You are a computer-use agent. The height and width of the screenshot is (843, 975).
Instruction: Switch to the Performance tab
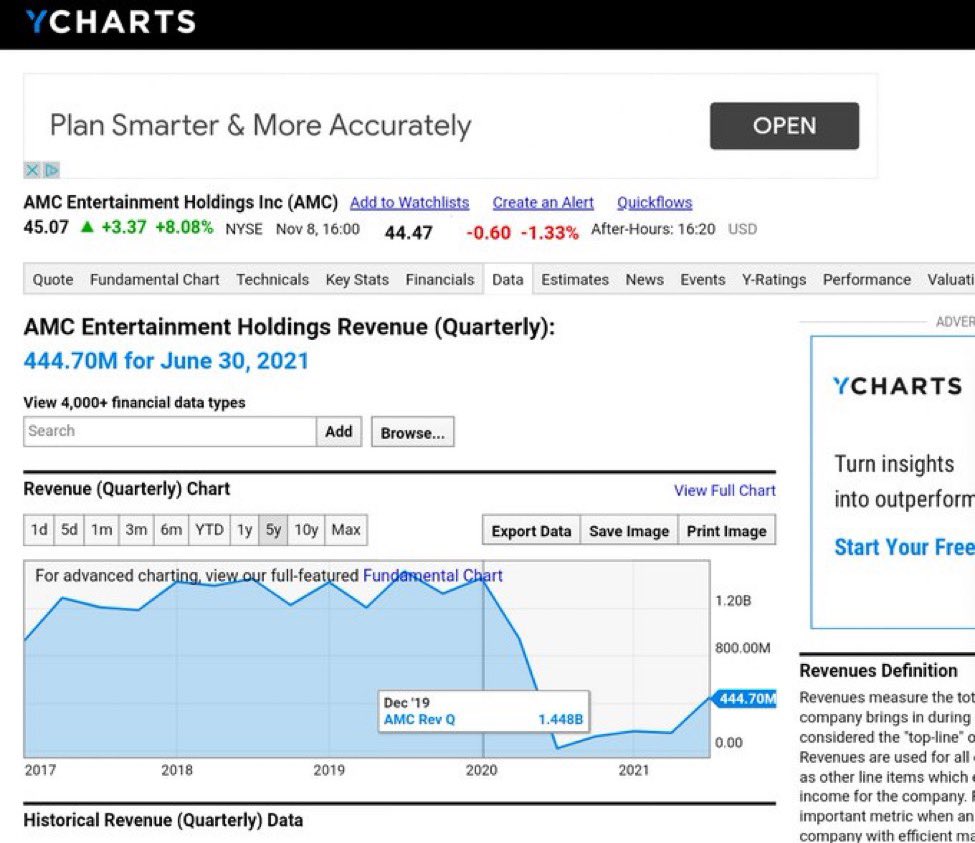click(866, 280)
